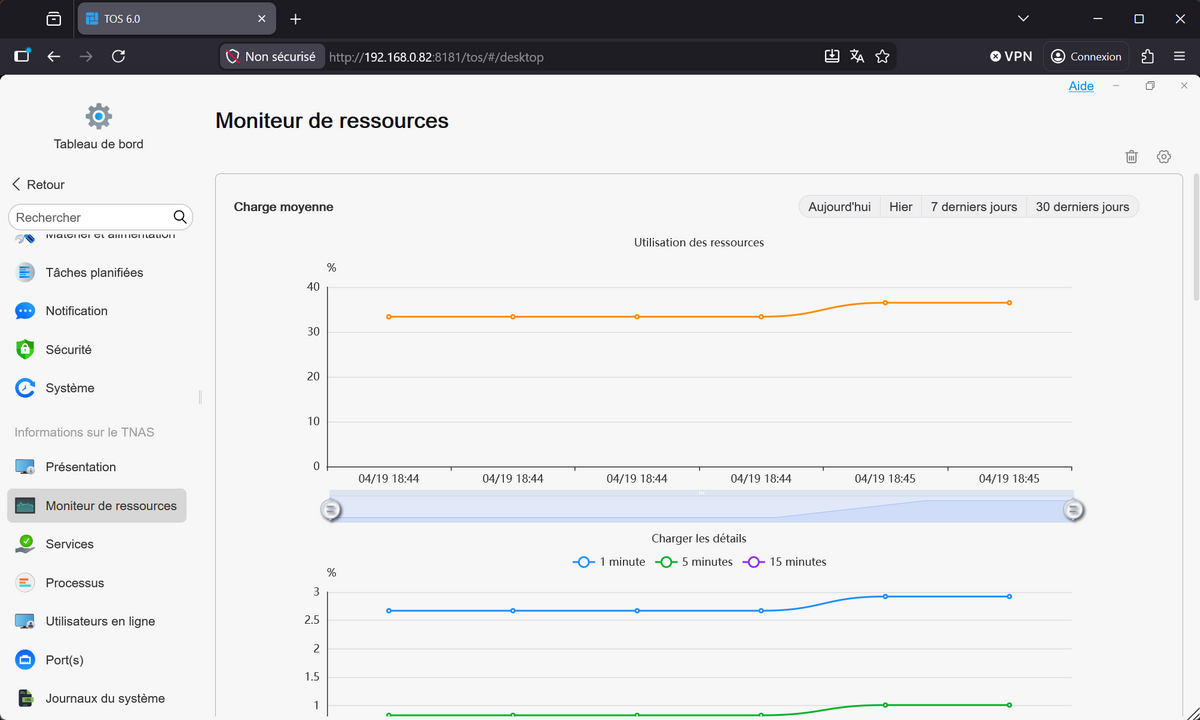Click the 30 derniers jours button
The image size is (1200, 720).
coord(1082,207)
